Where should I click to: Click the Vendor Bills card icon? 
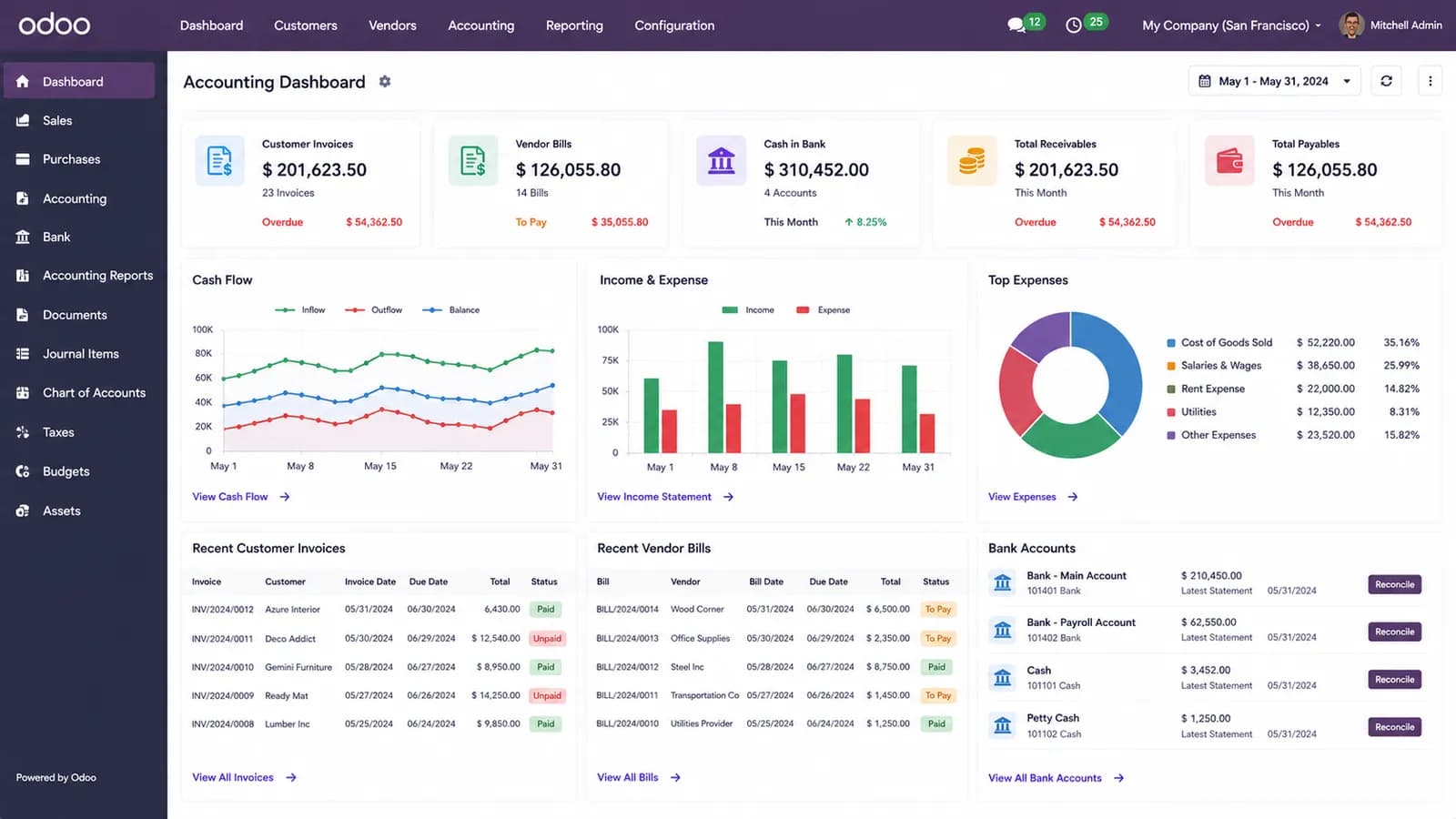[x=473, y=161]
